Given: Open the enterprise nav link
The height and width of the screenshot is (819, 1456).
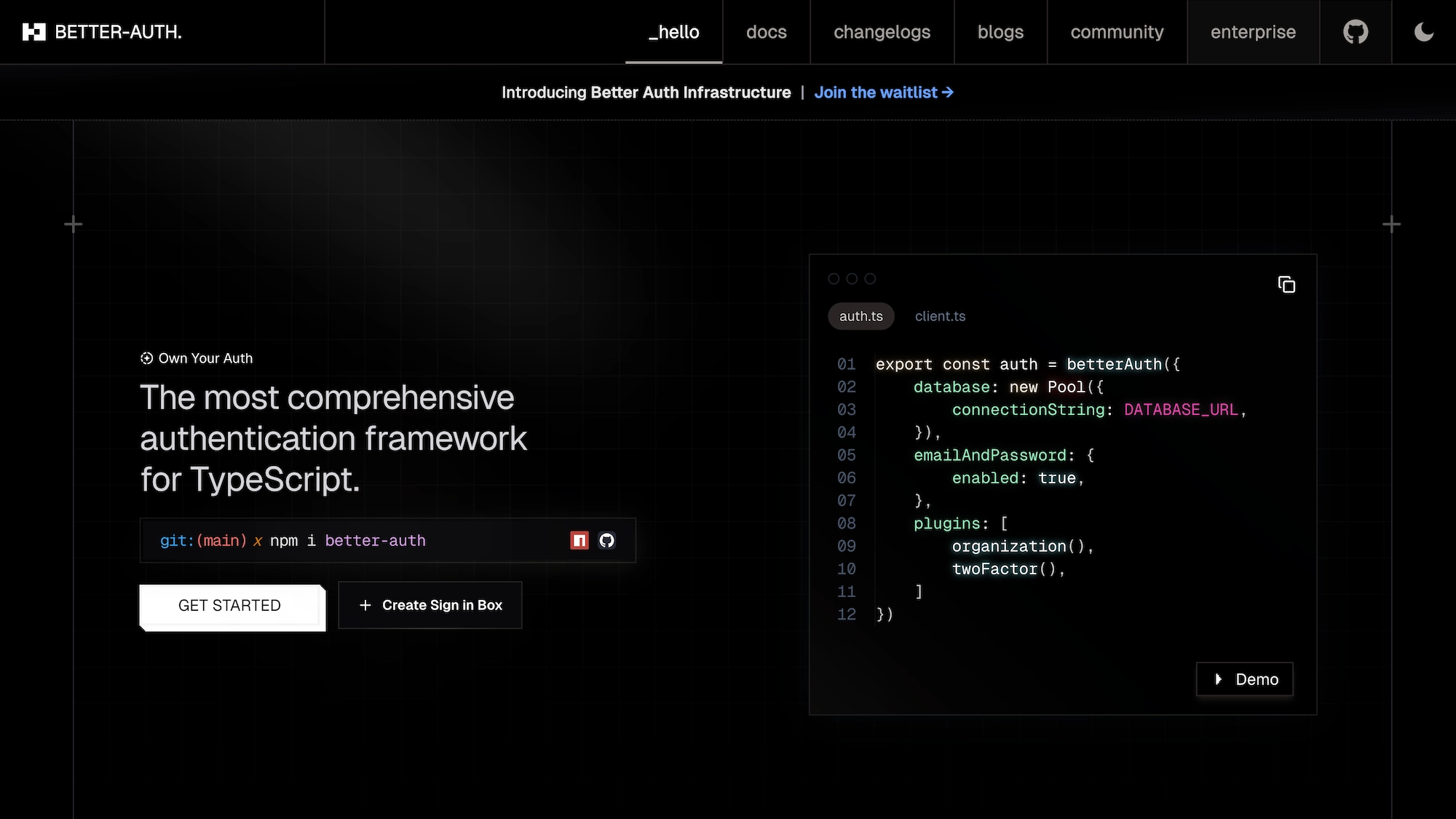Looking at the screenshot, I should point(1253,32).
